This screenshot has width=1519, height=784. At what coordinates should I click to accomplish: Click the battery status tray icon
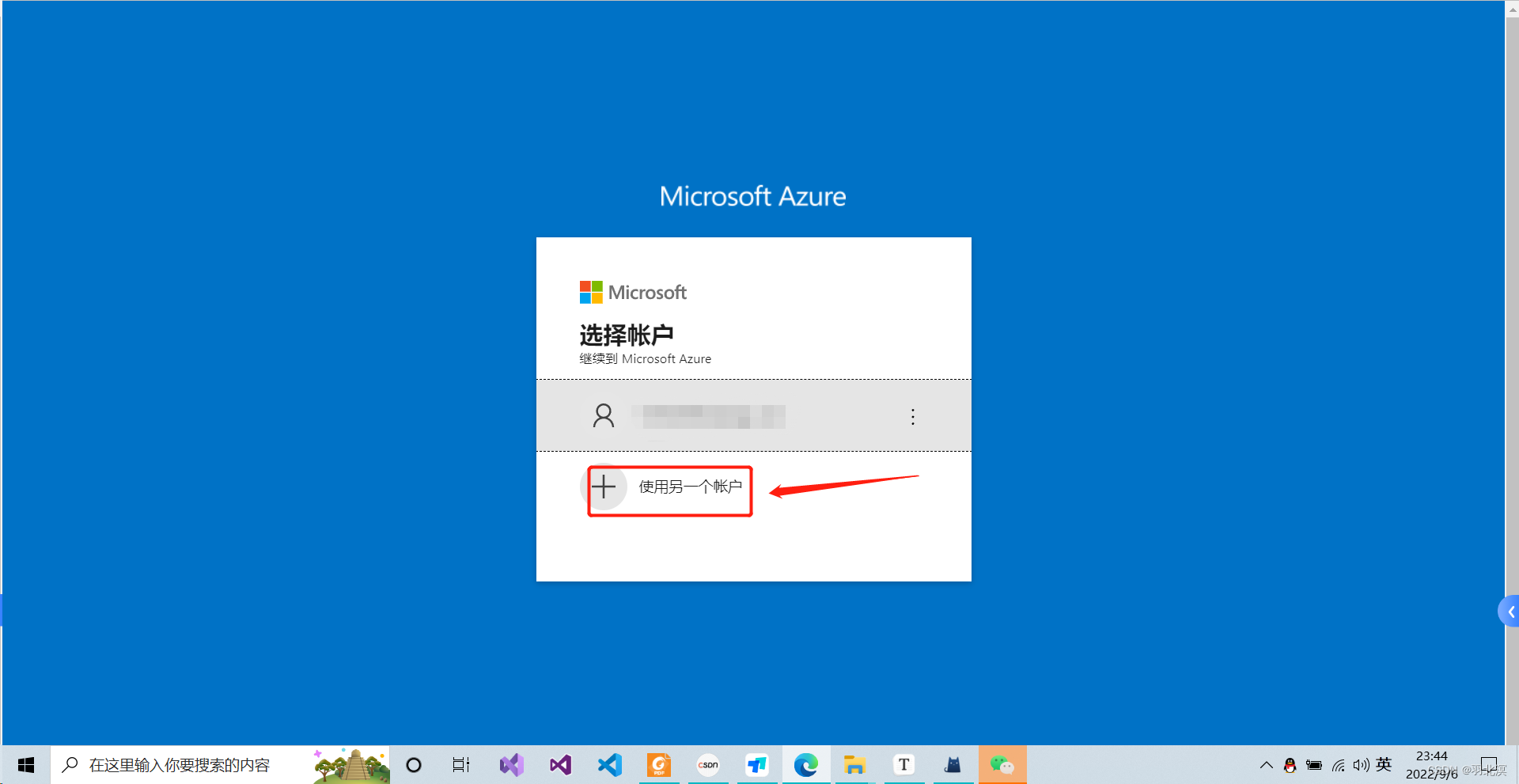1314,765
